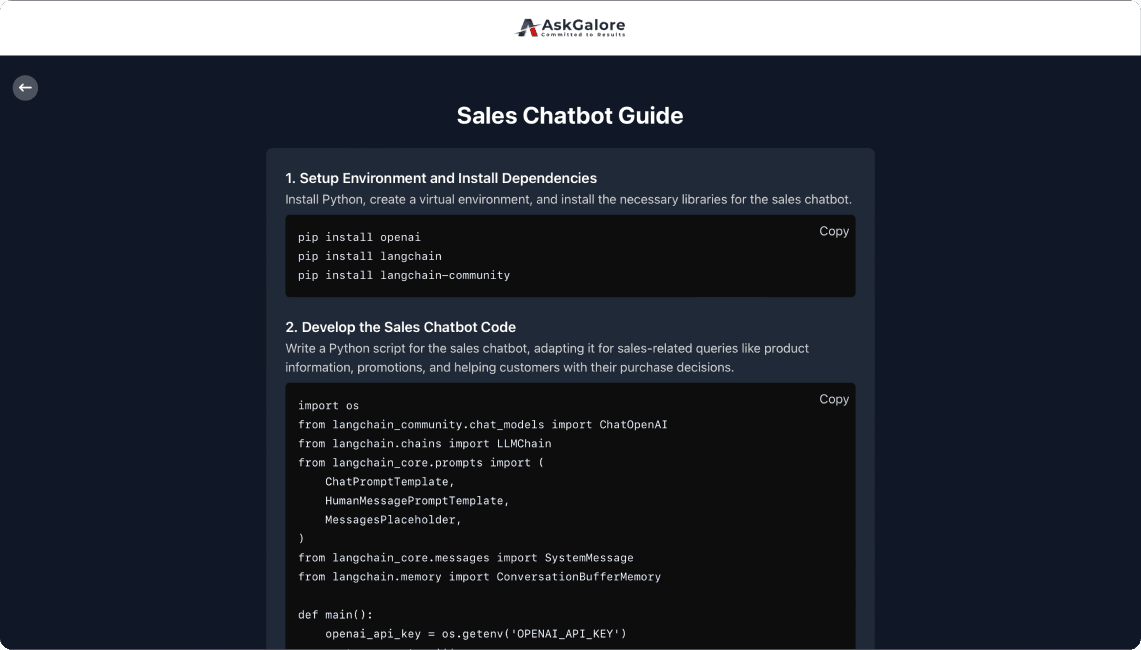Screen dimensions: 1141x650
Task: Click the langchain_core.prompts import line
Action: tap(421, 462)
